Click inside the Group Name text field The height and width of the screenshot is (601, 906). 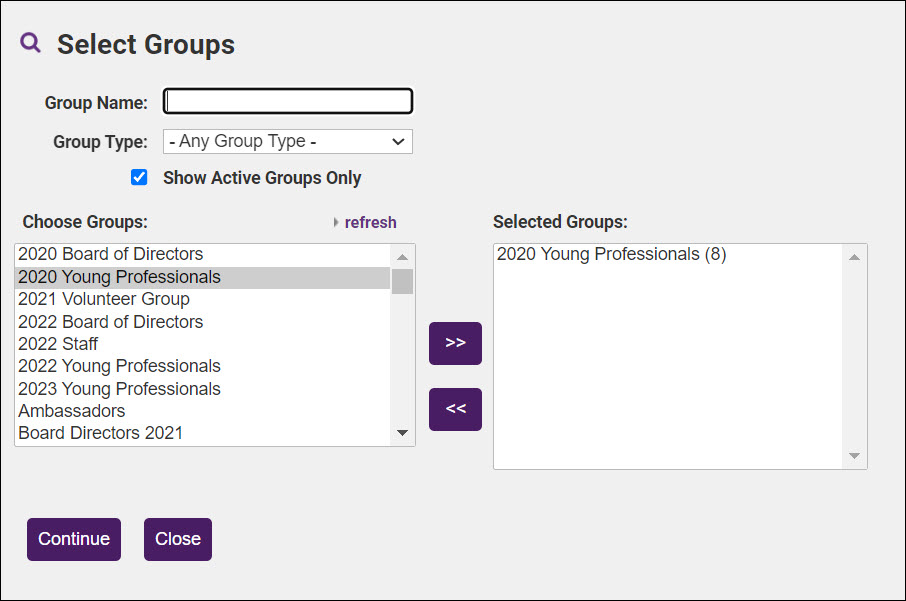point(288,101)
